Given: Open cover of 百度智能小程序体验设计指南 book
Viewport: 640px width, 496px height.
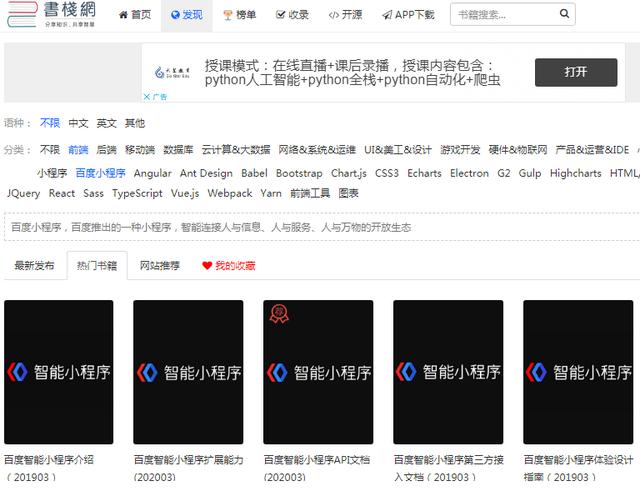Looking at the screenshot, I should click(578, 372).
